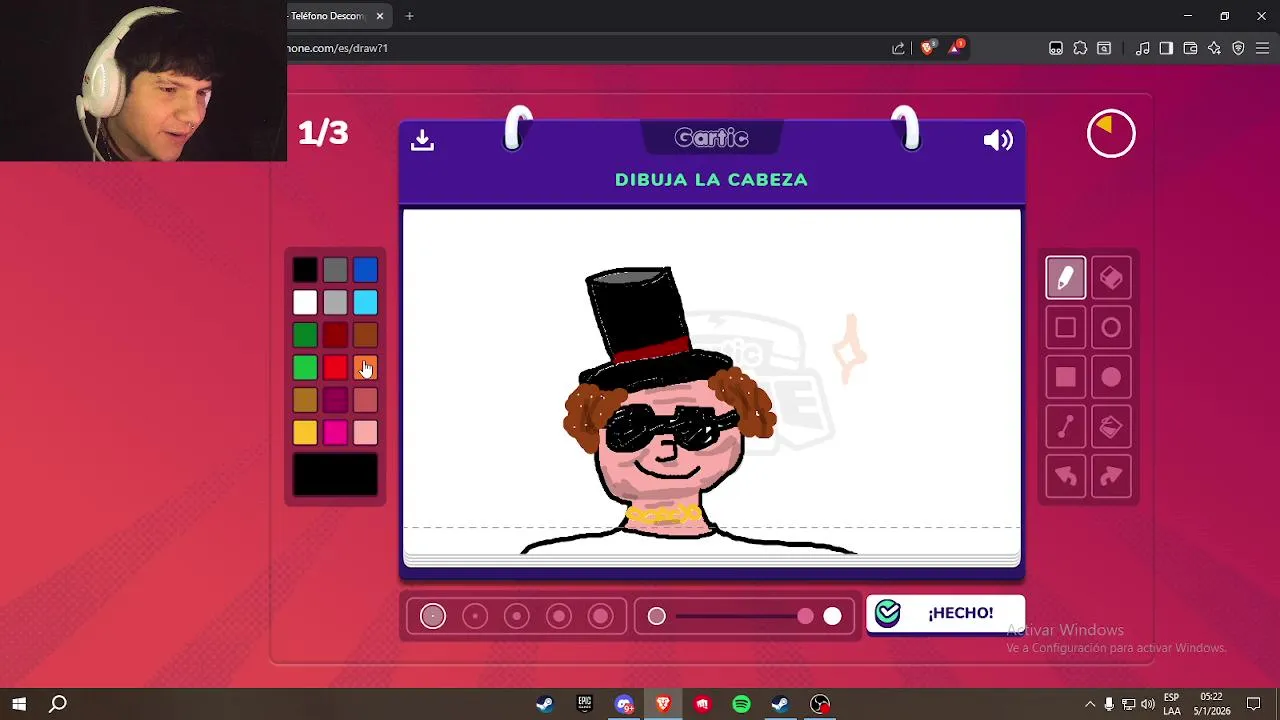This screenshot has width=1280, height=720.
Task: Select the middle brush size
Action: (517, 616)
